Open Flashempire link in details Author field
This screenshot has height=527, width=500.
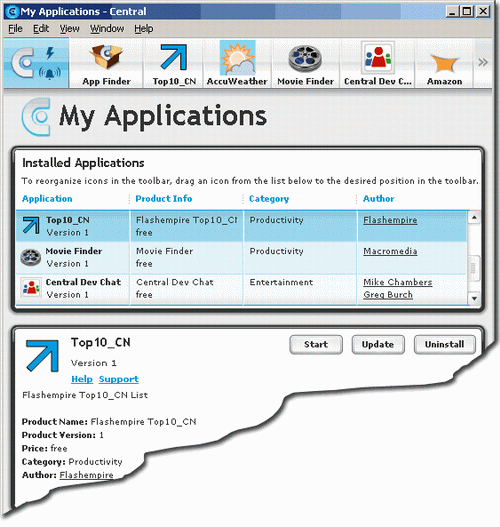pos(86,475)
